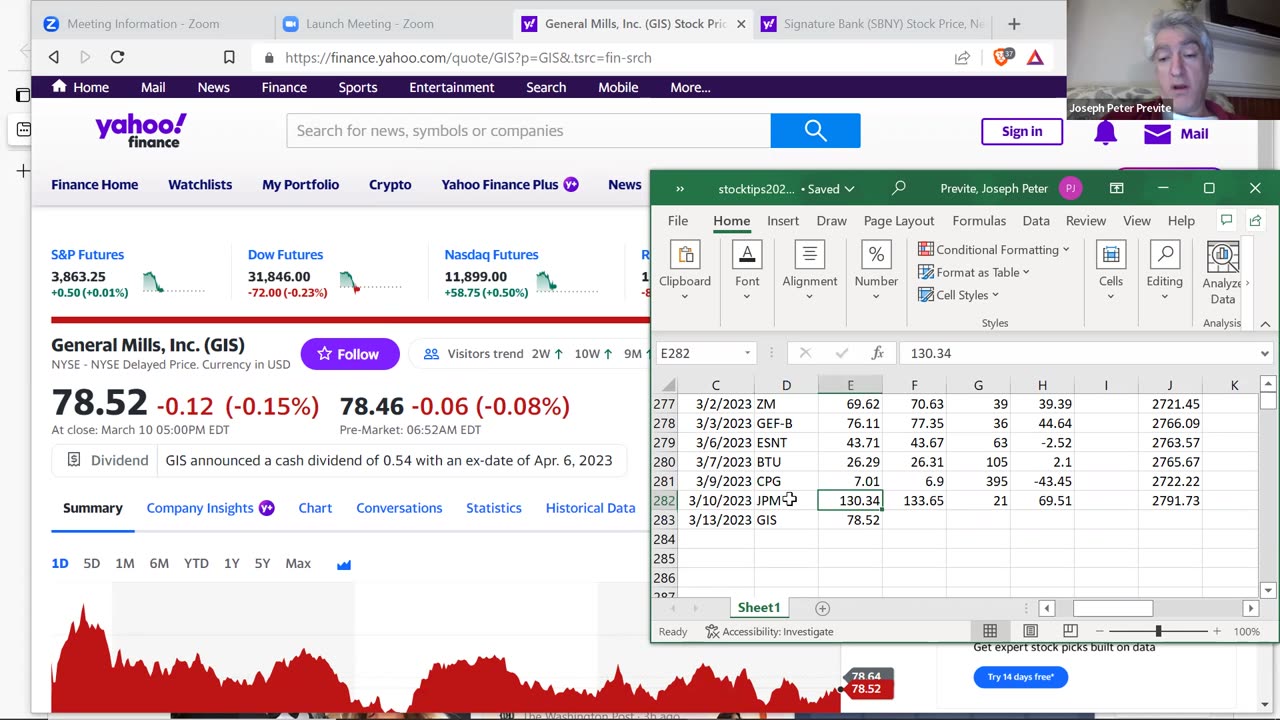Collapse the Excel ribbon chevron
The width and height of the screenshot is (1280, 720).
pyautogui.click(x=1265, y=324)
